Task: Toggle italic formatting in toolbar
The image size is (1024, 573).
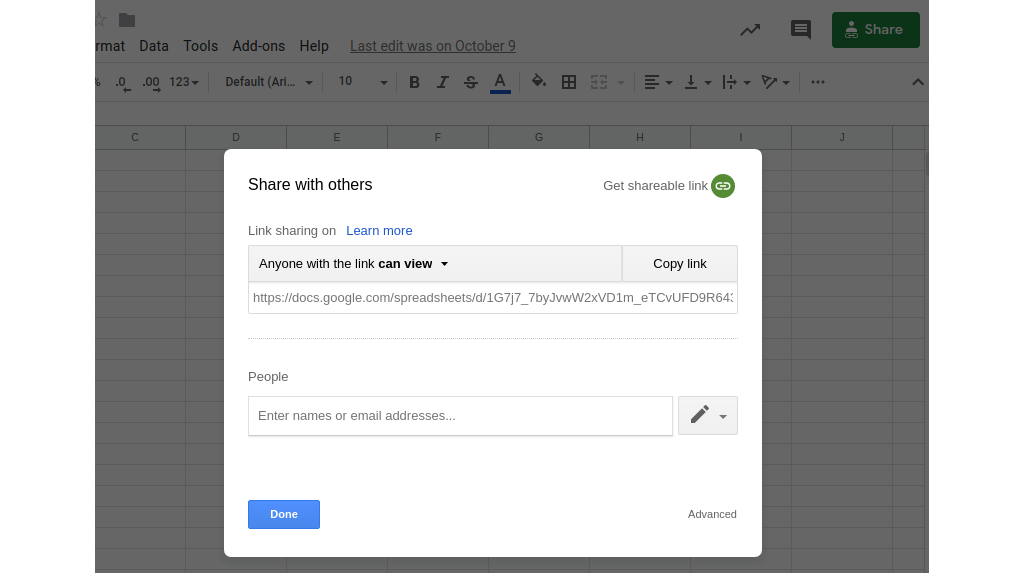Action: [x=442, y=82]
